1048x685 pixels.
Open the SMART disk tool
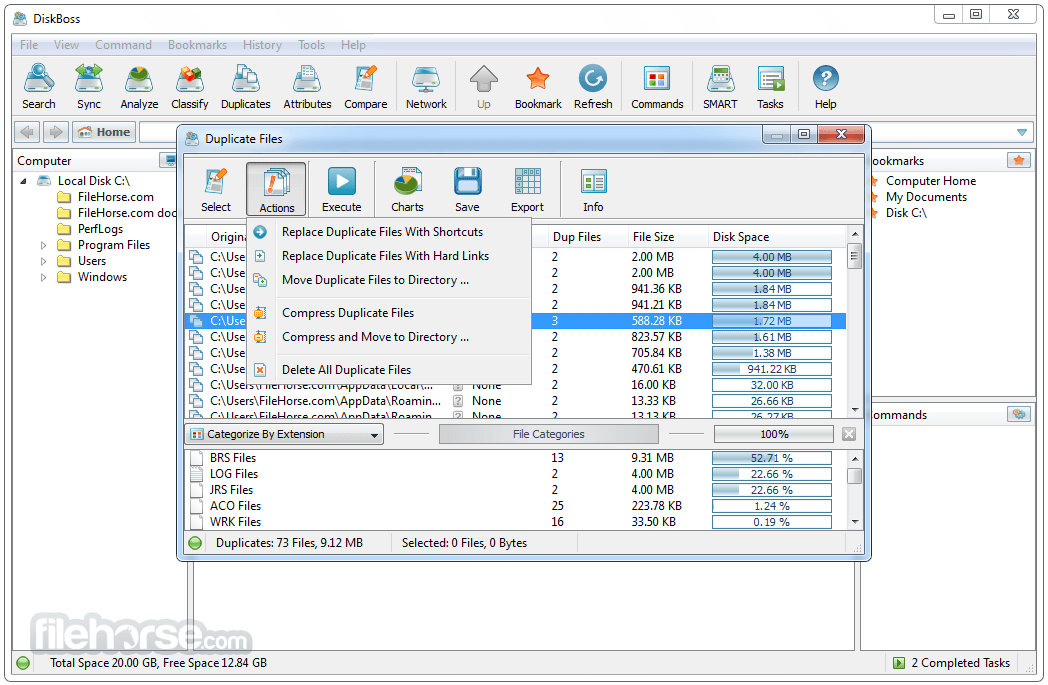coord(720,87)
